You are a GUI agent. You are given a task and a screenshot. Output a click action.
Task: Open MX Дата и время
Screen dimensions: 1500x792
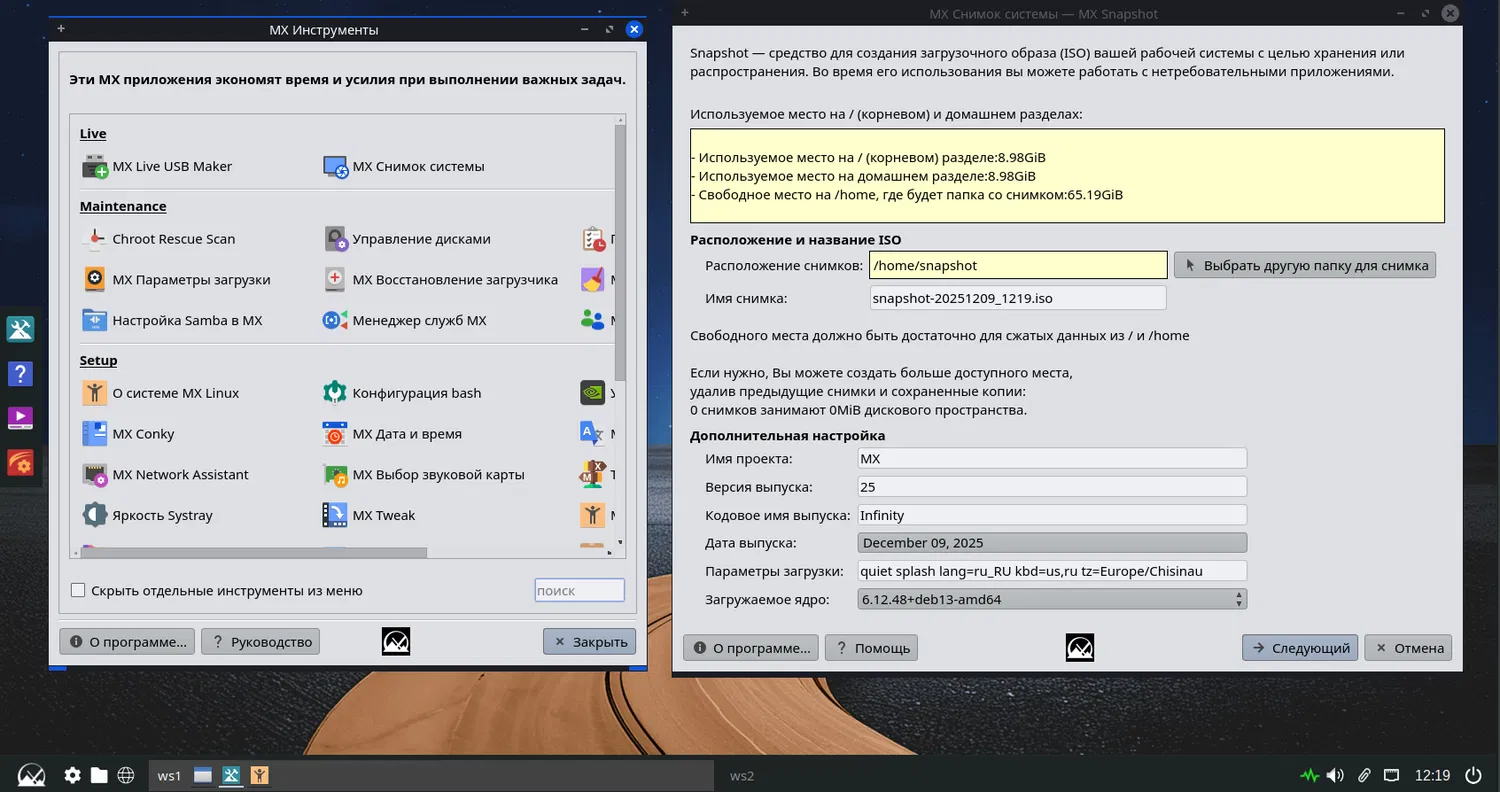[x=392, y=434]
